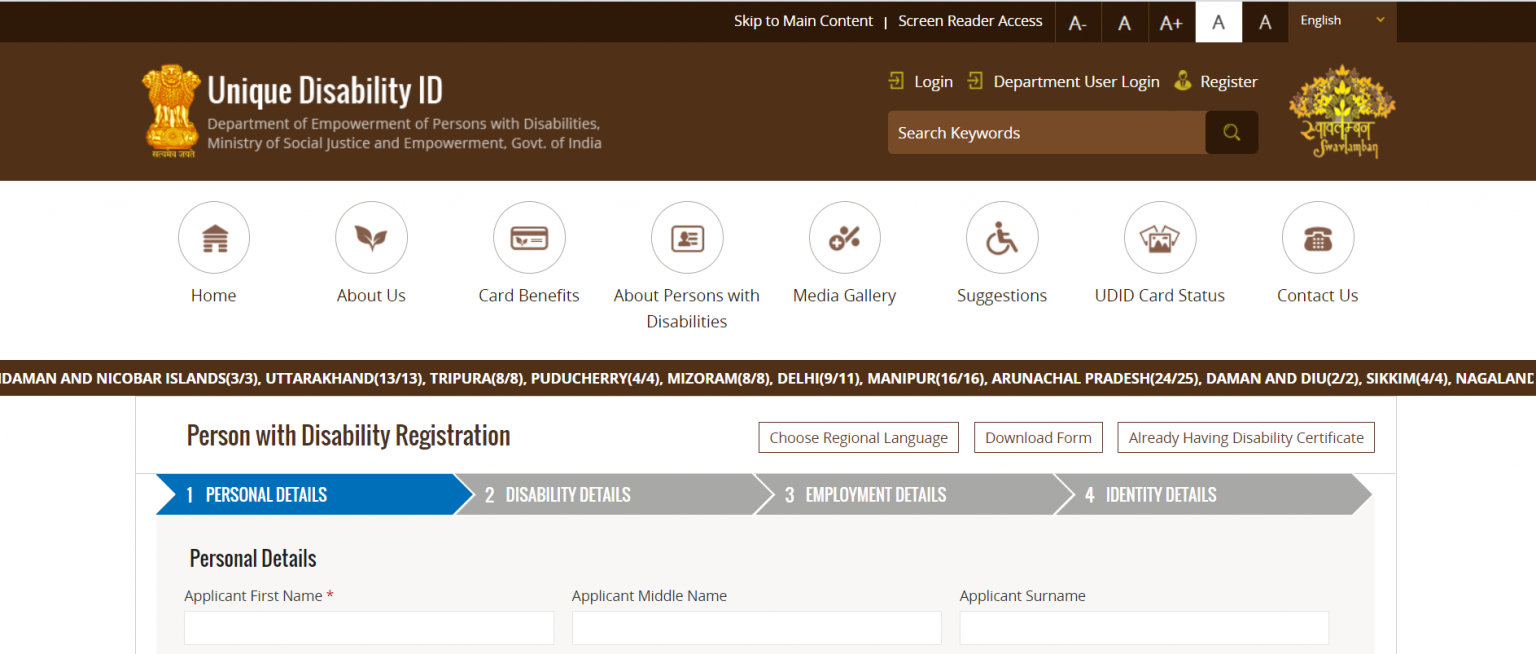Click Already Having Disability Certificate button

pos(1245,438)
